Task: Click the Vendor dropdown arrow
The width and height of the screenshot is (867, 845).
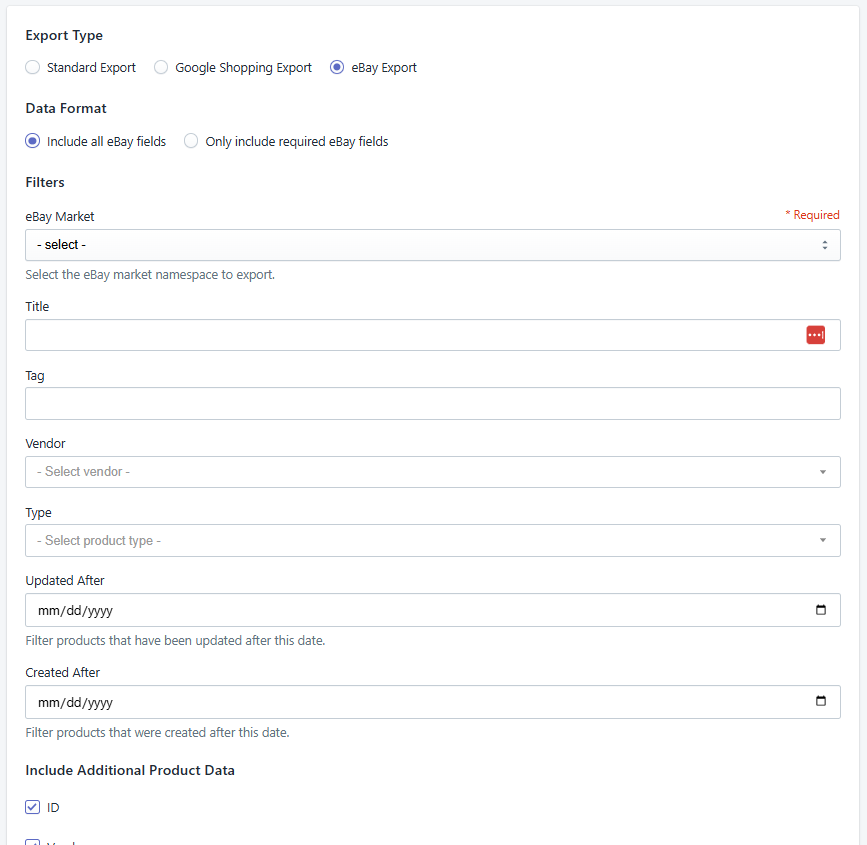Action: point(823,471)
